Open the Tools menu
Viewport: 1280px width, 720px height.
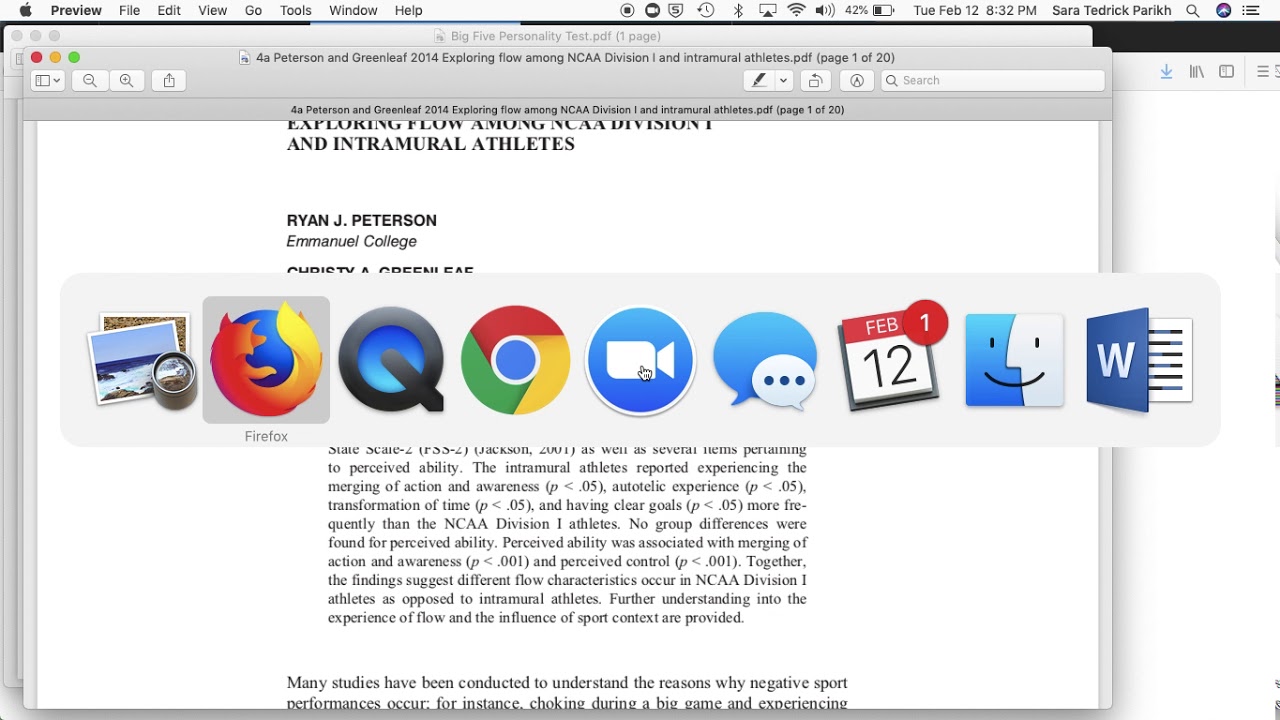295,10
